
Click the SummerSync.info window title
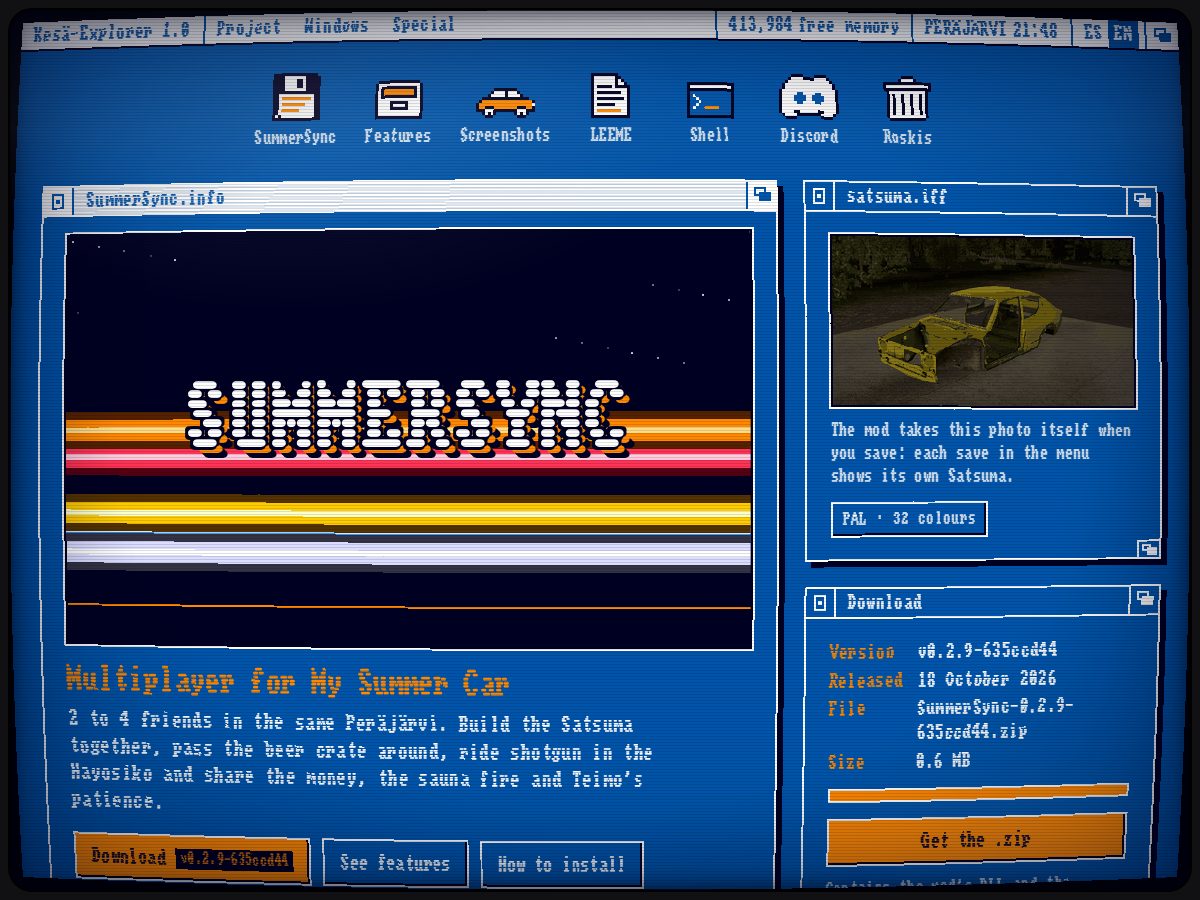[x=155, y=199]
